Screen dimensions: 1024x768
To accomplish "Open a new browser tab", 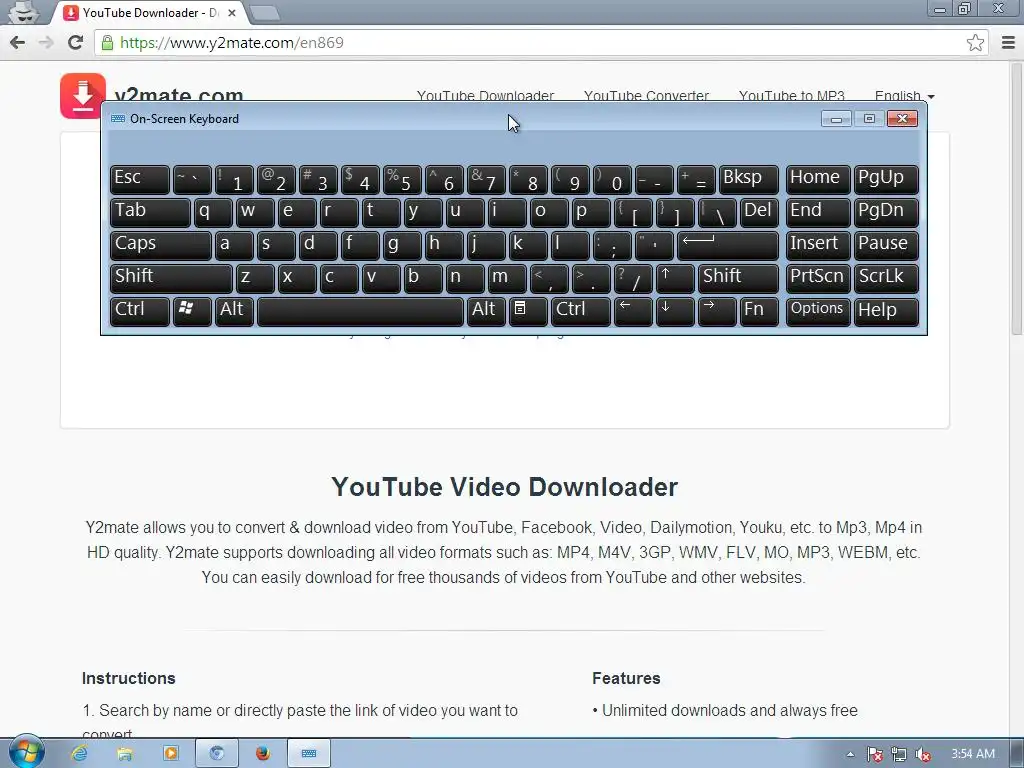I will pyautogui.click(x=264, y=12).
